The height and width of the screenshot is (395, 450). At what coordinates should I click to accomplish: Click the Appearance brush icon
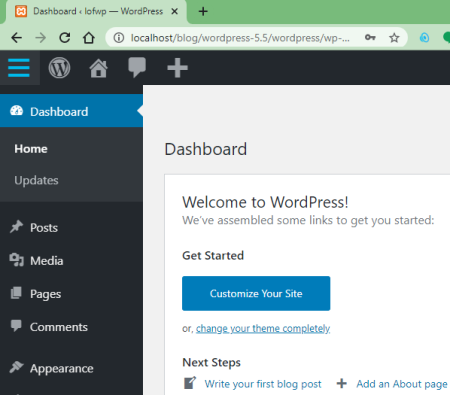[16, 367]
